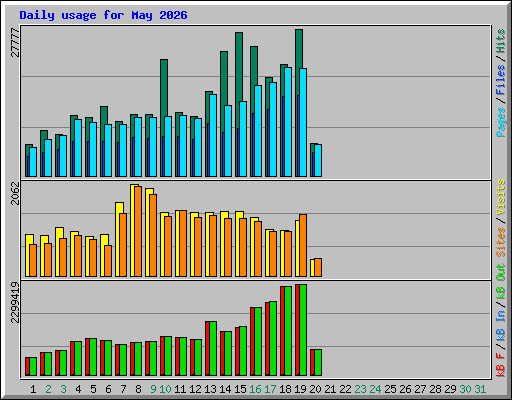512x400 pixels.
Task: Click the bright green kB Out bar for day 16
Action: point(258,342)
